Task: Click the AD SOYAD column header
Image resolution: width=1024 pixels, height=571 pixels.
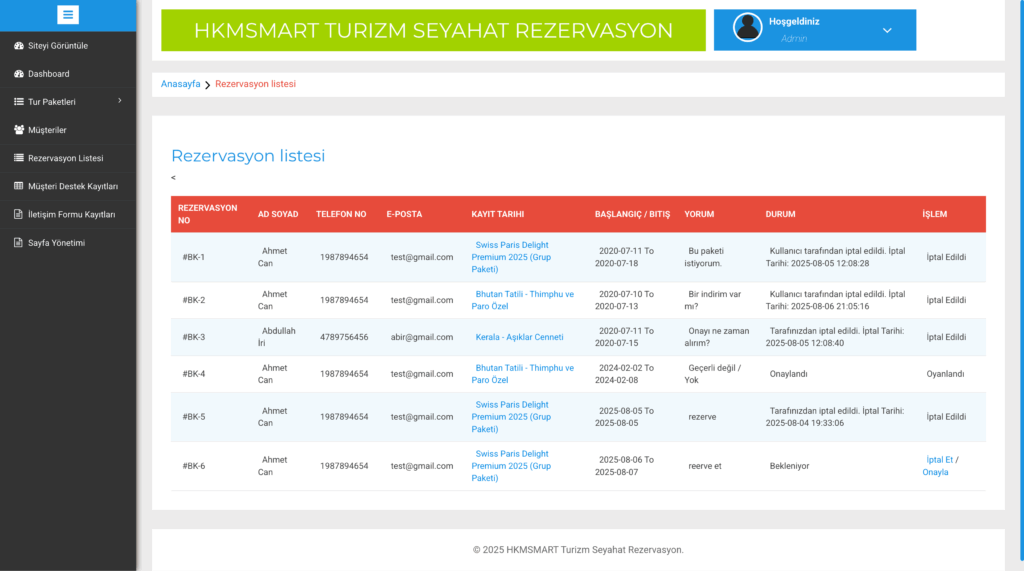Action: click(x=278, y=214)
